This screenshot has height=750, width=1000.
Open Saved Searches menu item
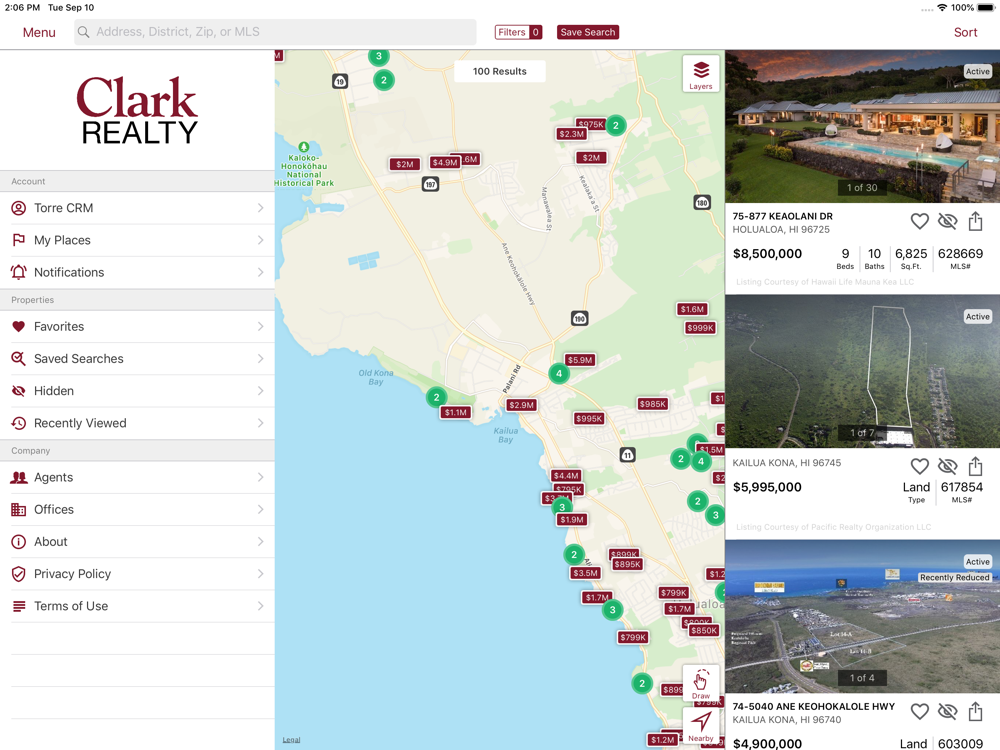coord(137,358)
